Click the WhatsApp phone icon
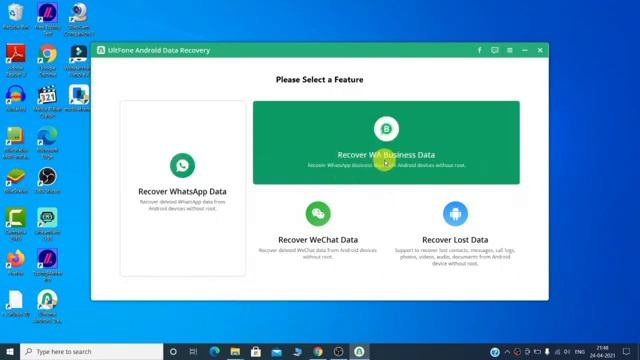640x360 pixels. [182, 165]
